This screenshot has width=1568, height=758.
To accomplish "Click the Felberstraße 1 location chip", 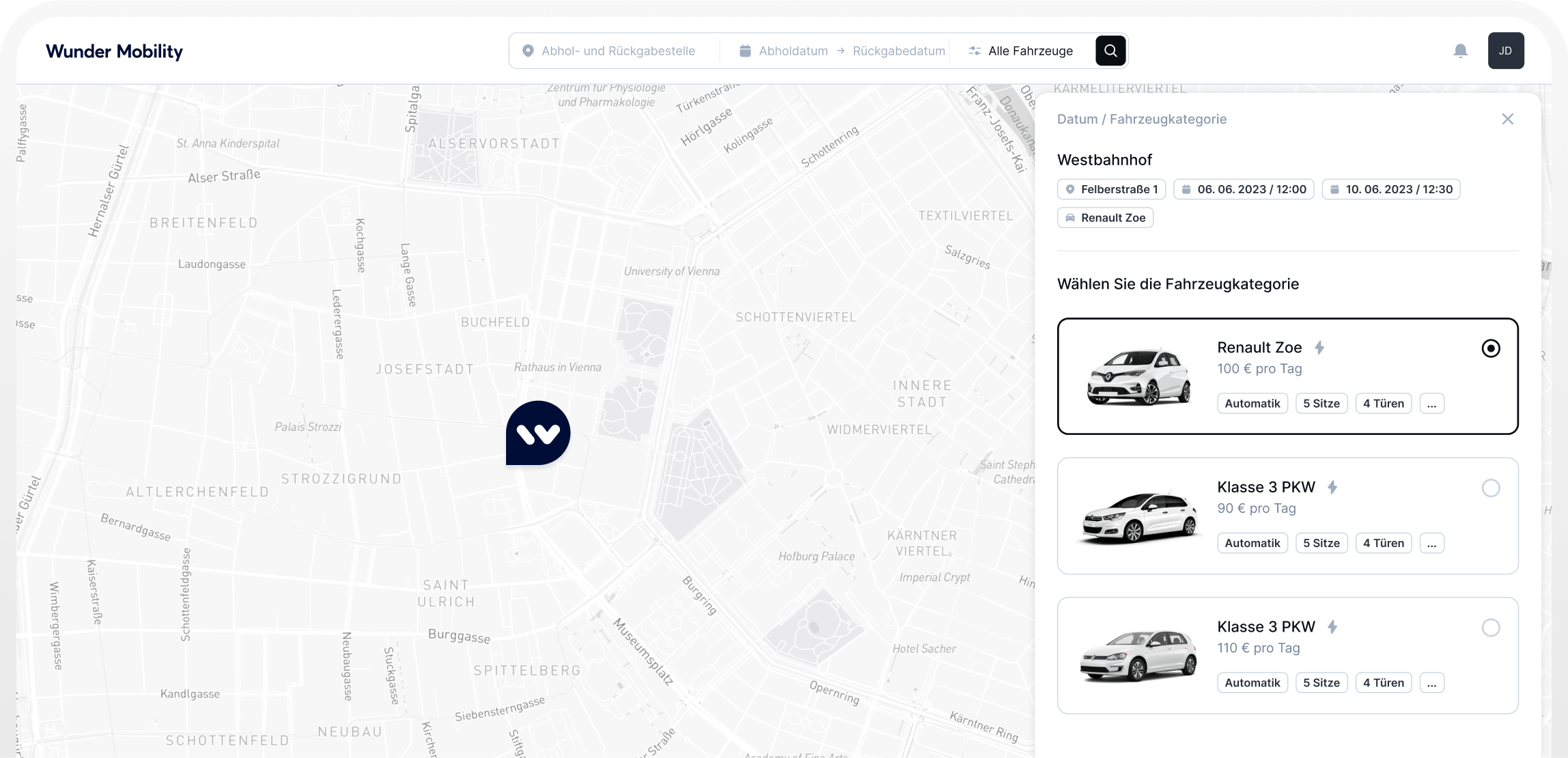I will 1111,189.
